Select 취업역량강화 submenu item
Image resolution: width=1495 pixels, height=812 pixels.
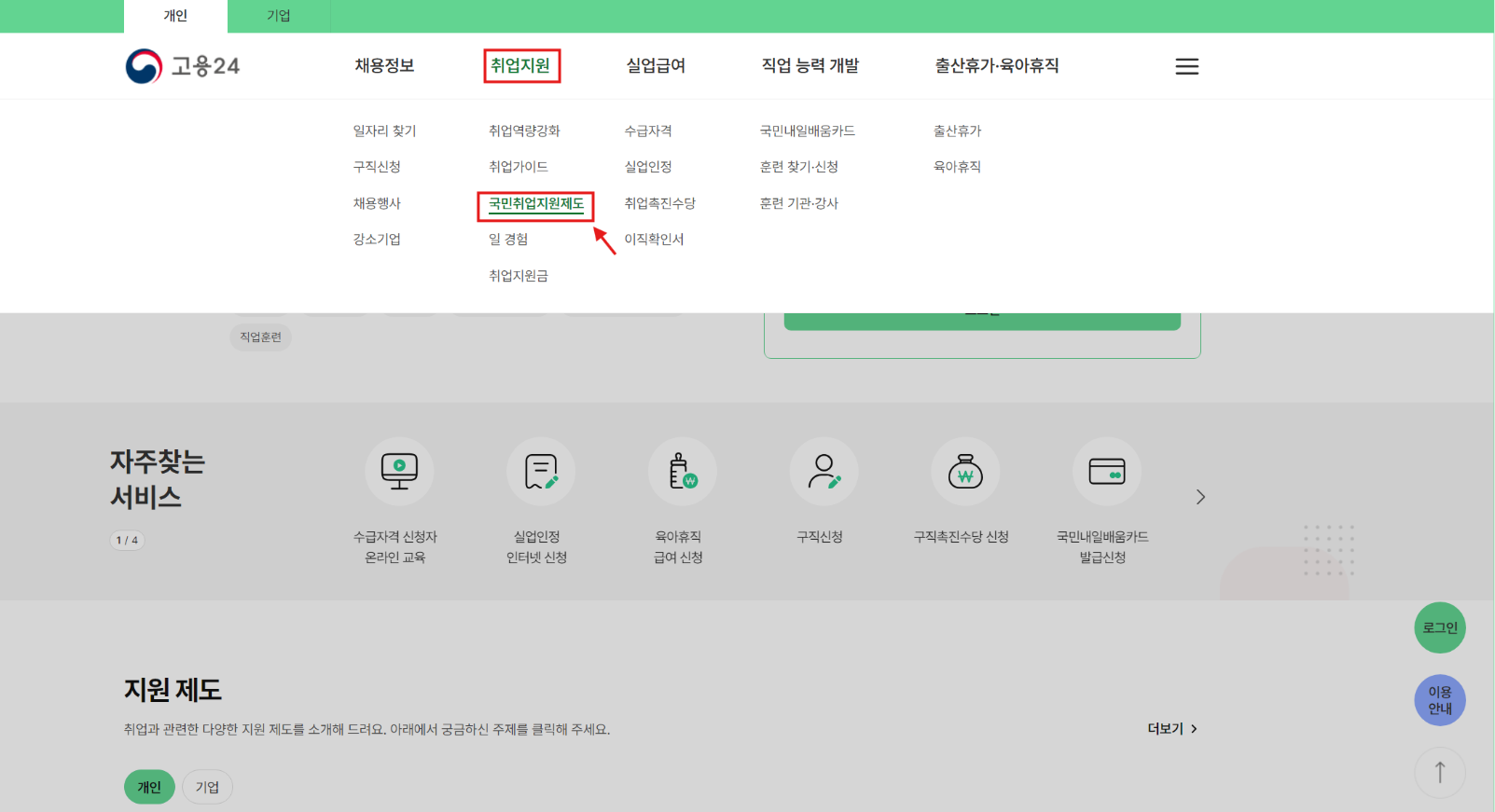pyautogui.click(x=524, y=131)
